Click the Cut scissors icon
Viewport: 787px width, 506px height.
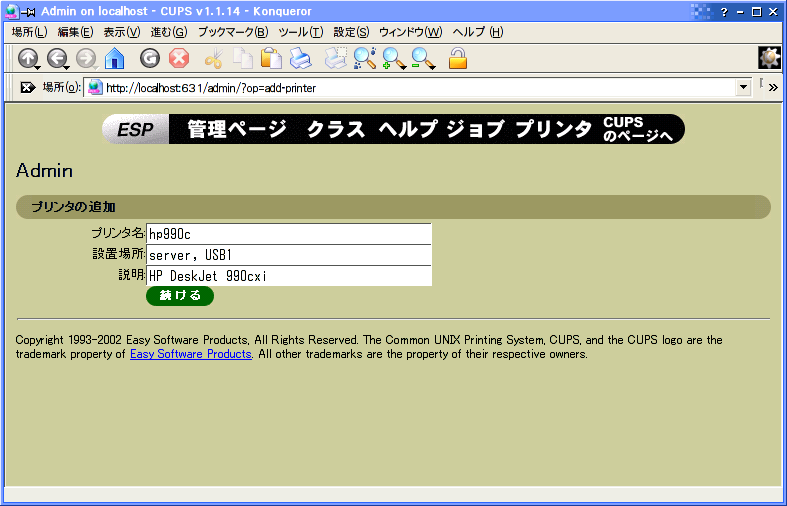click(212, 59)
